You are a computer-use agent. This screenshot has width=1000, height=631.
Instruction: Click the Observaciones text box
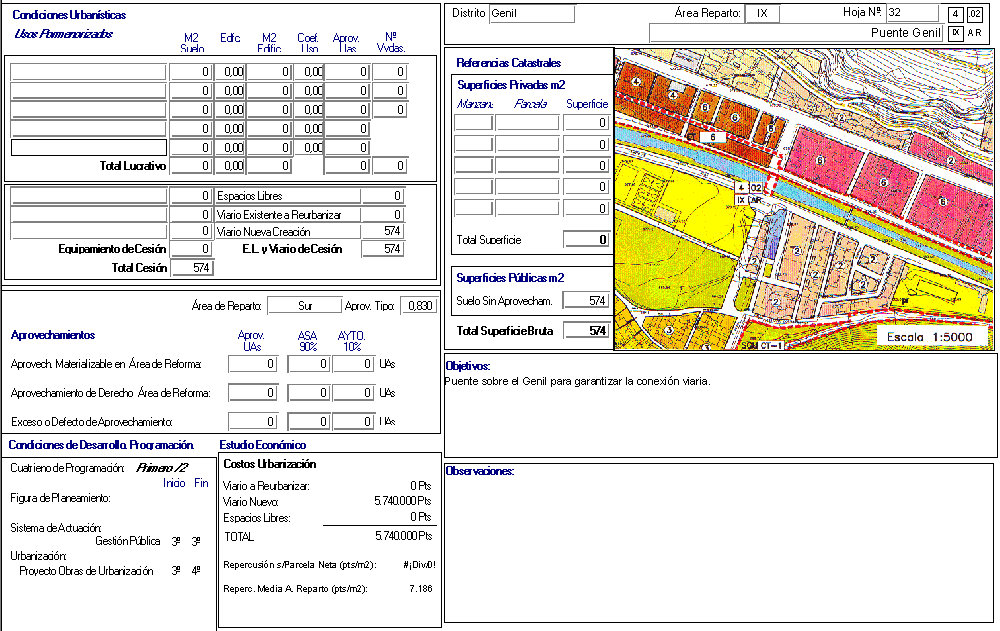(x=719, y=544)
